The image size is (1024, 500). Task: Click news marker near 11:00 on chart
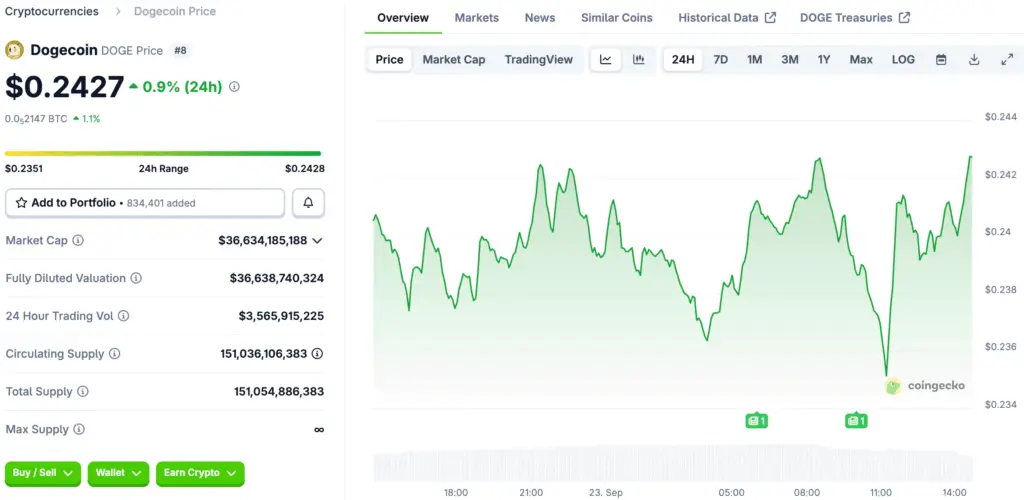pos(856,421)
